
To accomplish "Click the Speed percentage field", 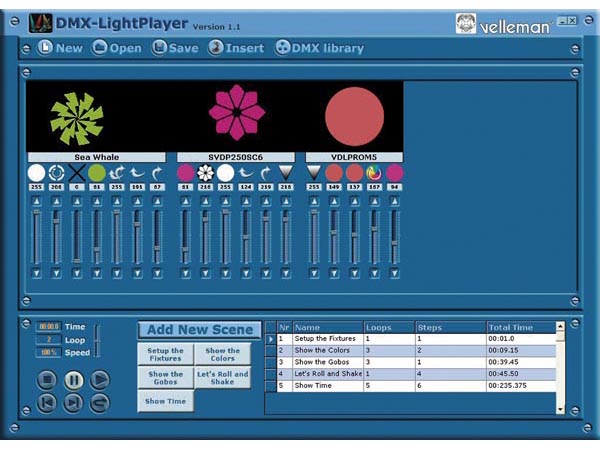I will 48,352.
